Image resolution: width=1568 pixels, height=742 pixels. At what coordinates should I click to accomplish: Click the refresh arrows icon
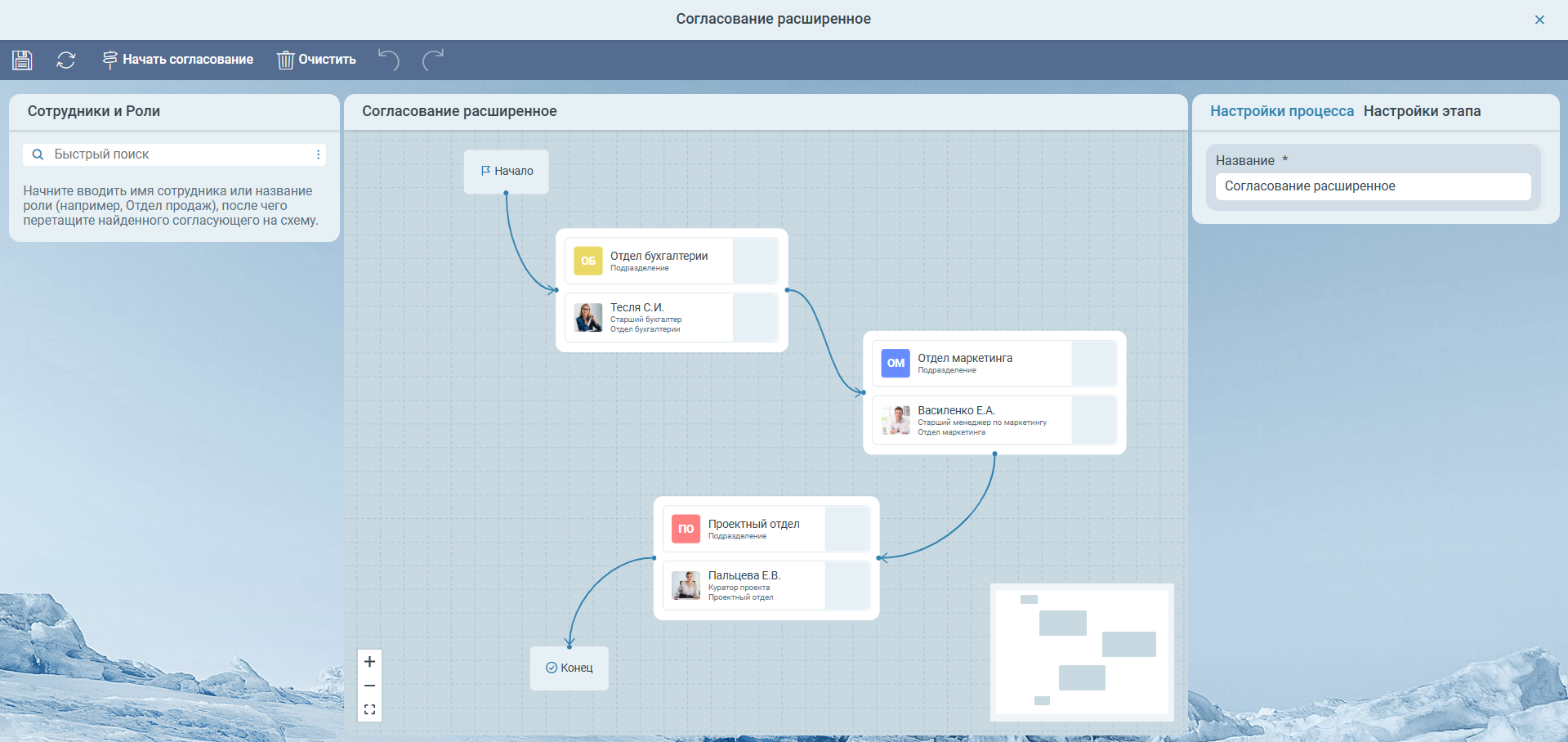[x=66, y=60]
